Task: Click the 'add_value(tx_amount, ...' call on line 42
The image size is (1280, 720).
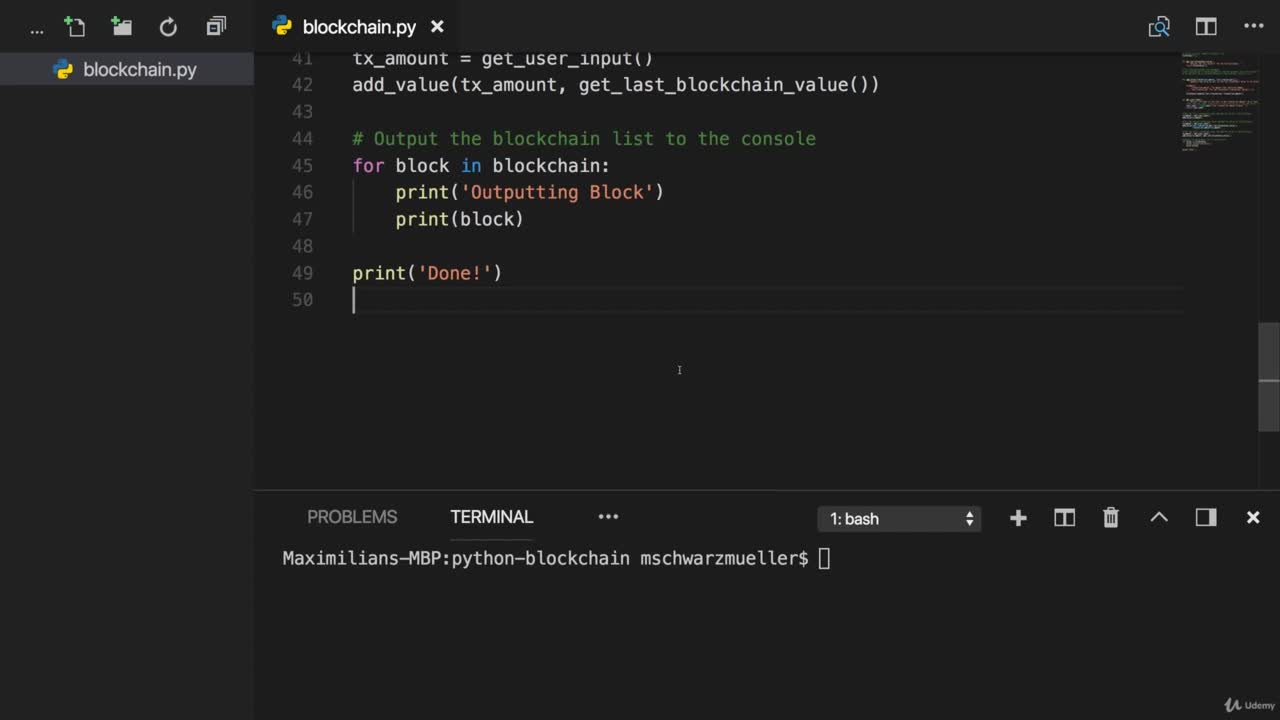Action: click(616, 85)
